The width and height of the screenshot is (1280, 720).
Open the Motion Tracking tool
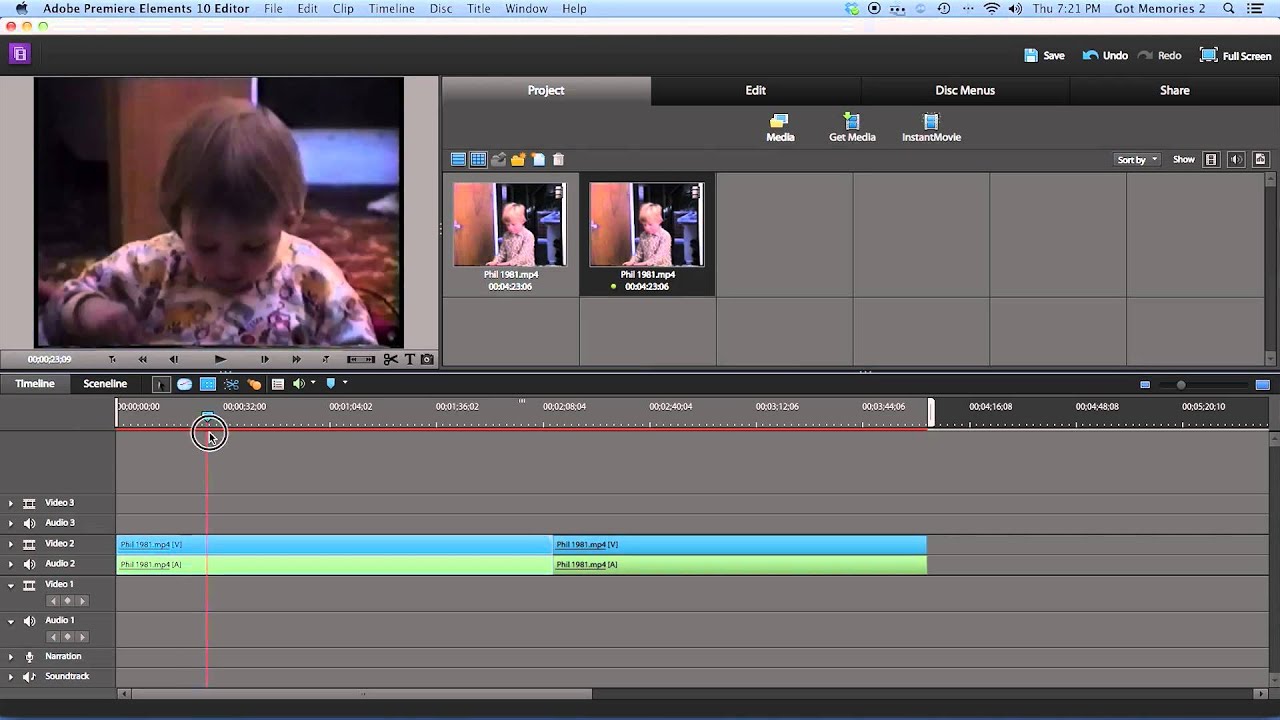pos(254,384)
